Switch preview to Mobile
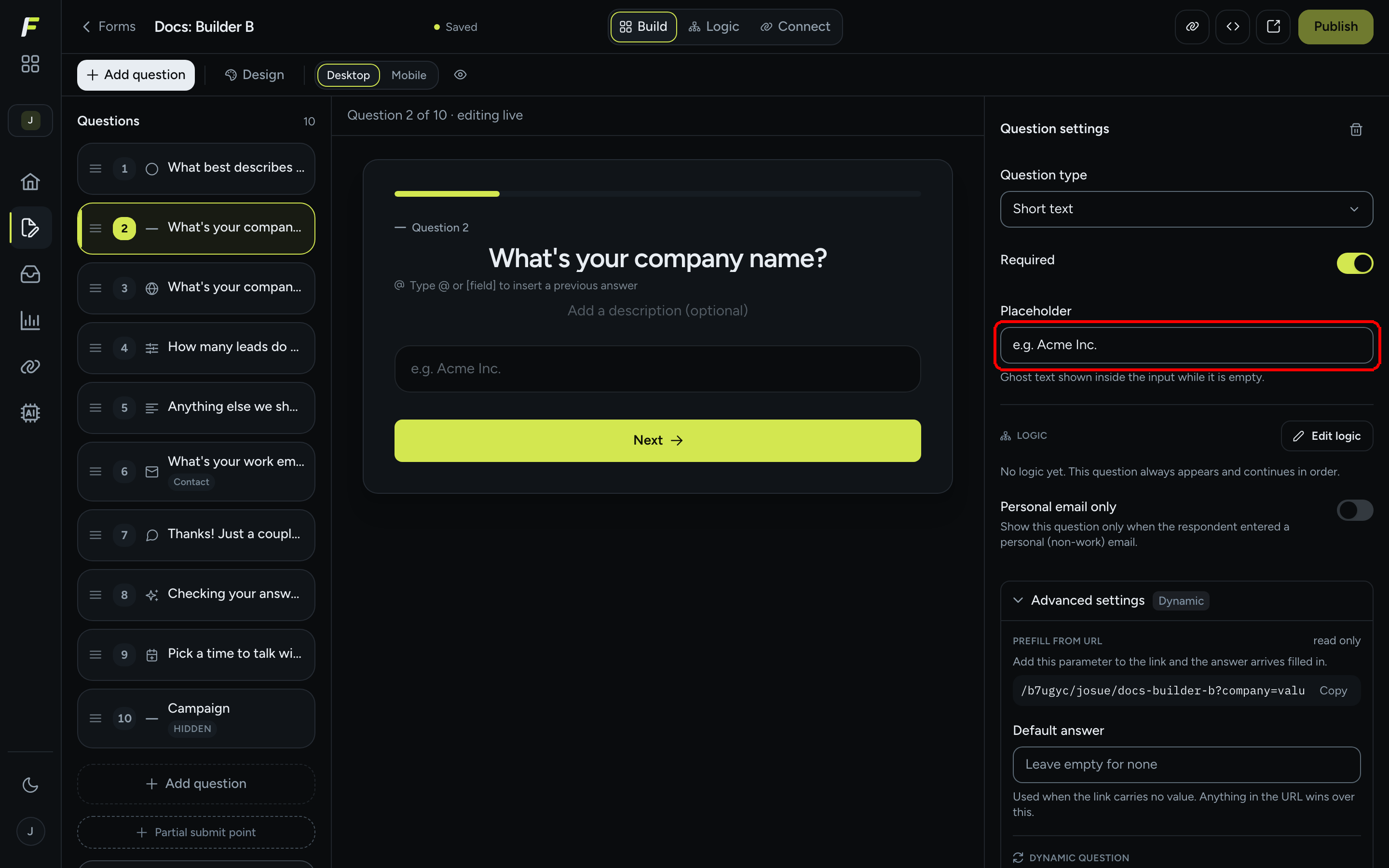Image resolution: width=1389 pixels, height=868 pixels. (409, 75)
